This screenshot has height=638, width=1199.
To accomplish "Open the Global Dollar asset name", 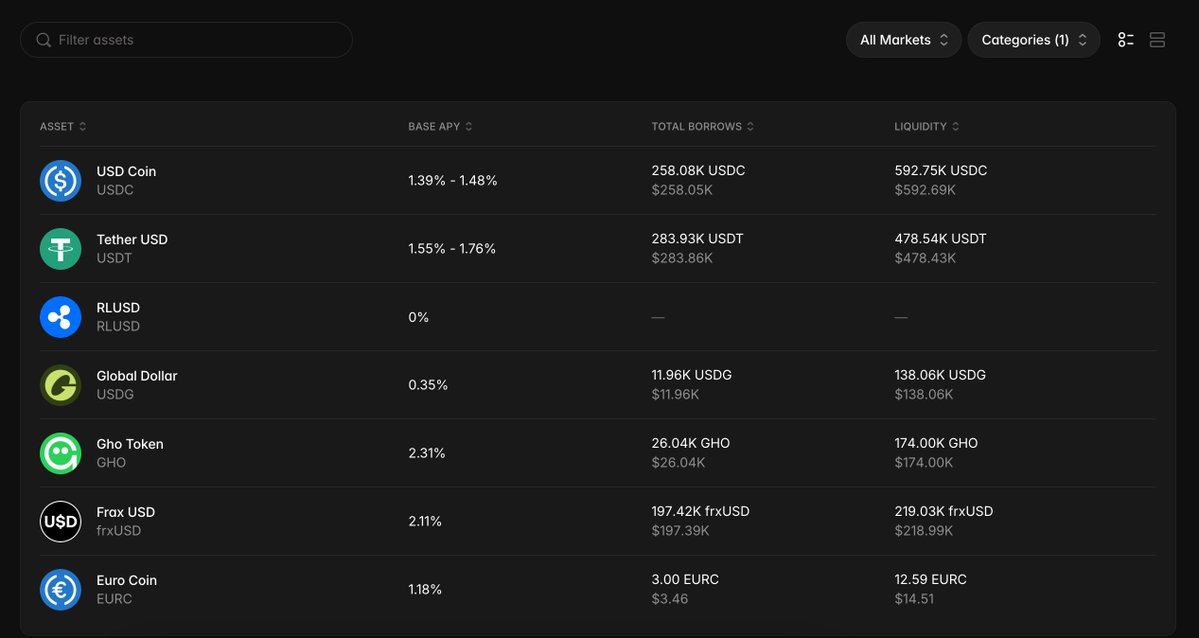I will [137, 376].
